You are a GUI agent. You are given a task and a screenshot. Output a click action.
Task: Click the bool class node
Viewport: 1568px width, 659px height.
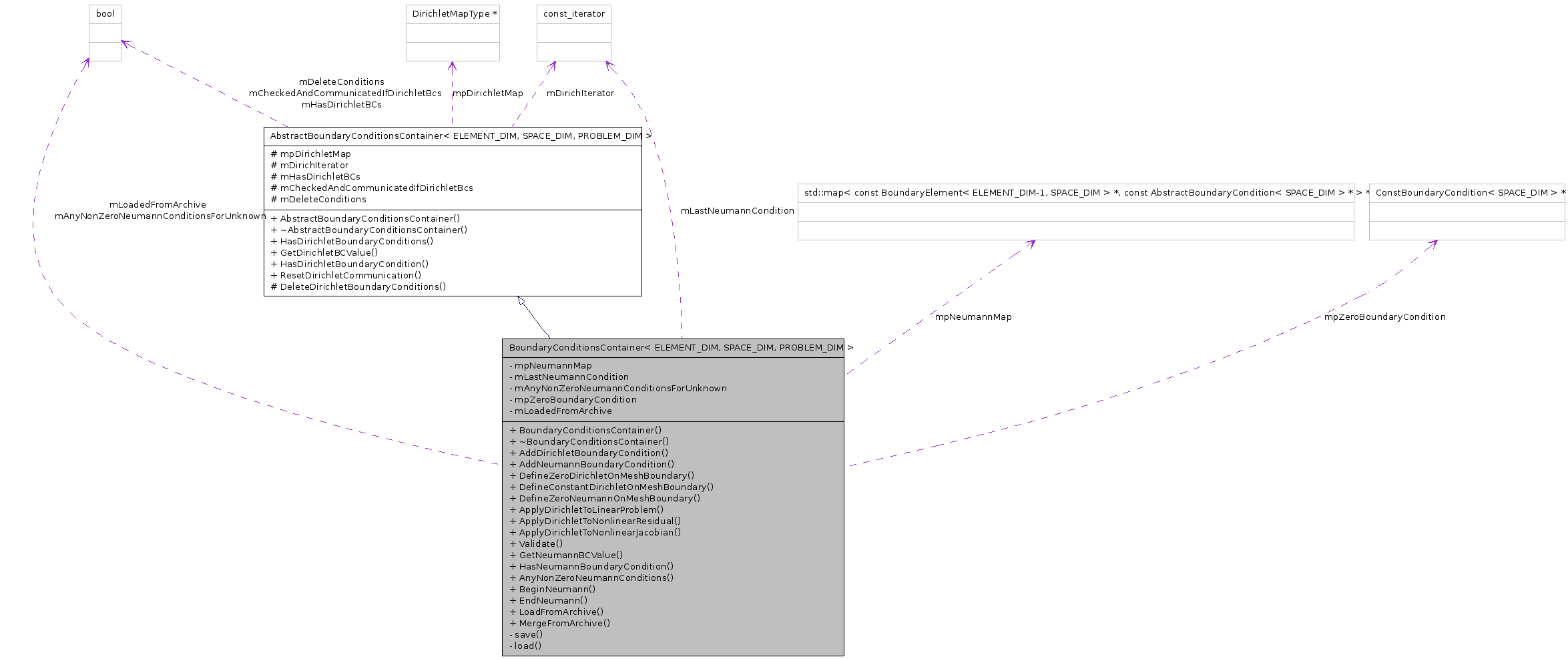coord(105,33)
